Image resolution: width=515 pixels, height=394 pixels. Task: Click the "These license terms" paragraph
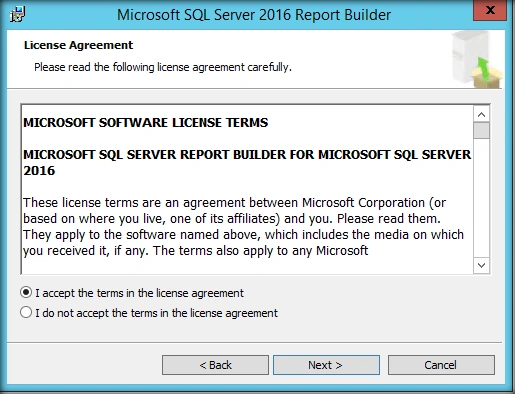pyautogui.click(x=243, y=227)
